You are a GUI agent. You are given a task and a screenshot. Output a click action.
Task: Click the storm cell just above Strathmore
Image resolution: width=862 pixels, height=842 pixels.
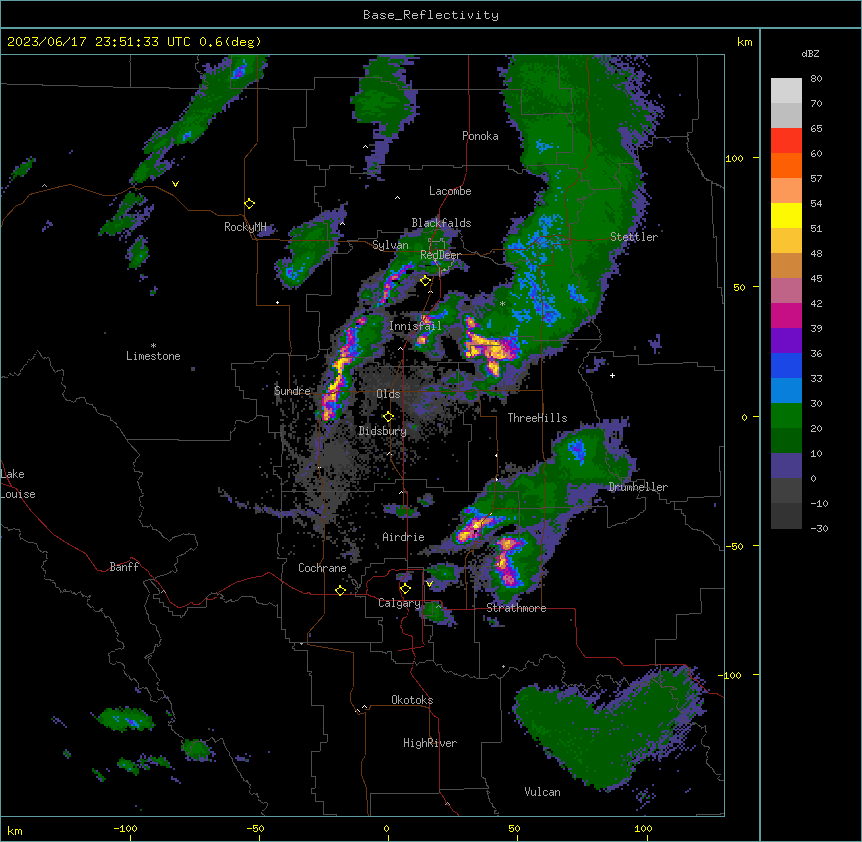509,561
